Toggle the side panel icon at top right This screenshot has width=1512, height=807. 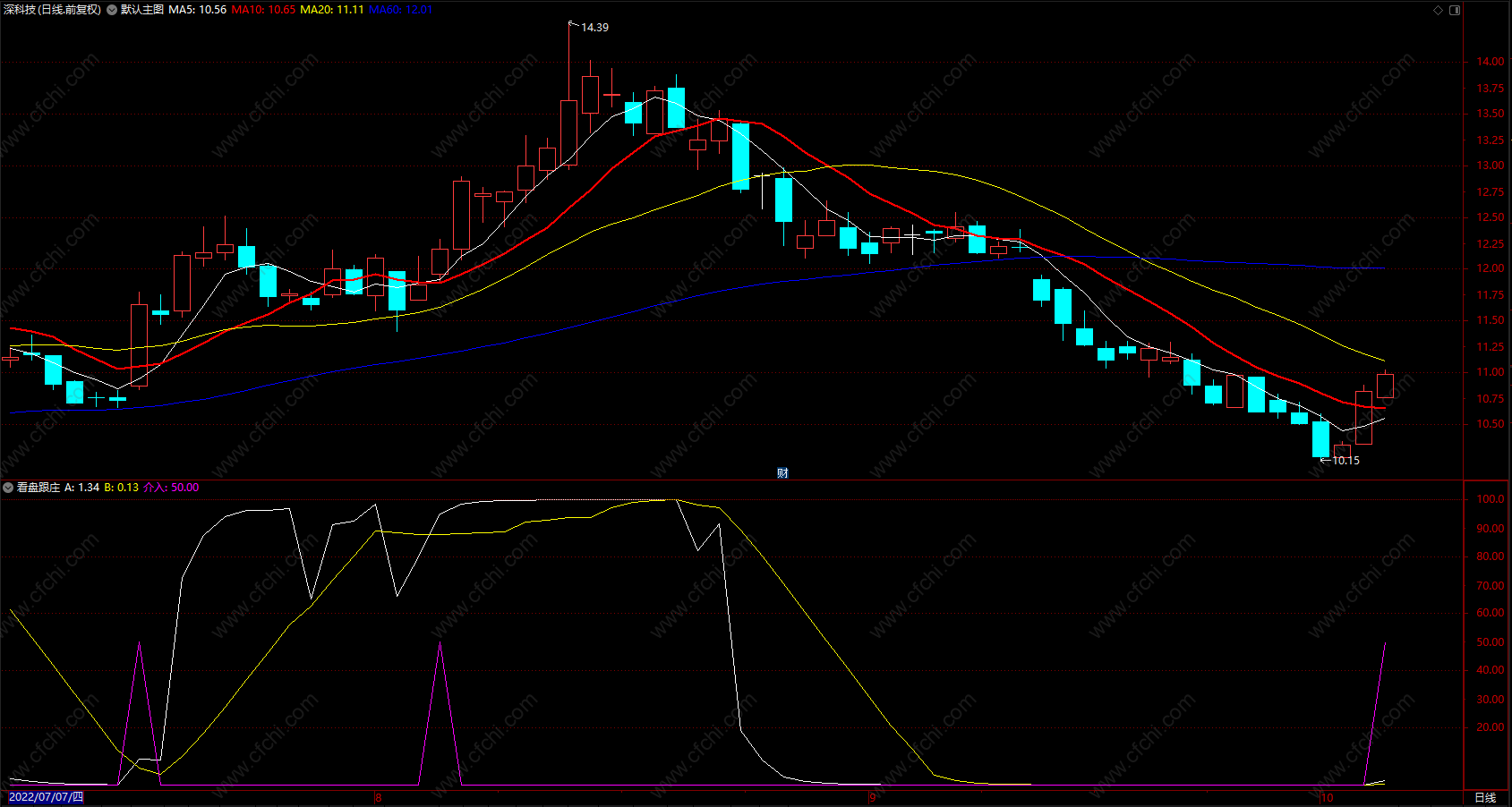(x=1455, y=10)
